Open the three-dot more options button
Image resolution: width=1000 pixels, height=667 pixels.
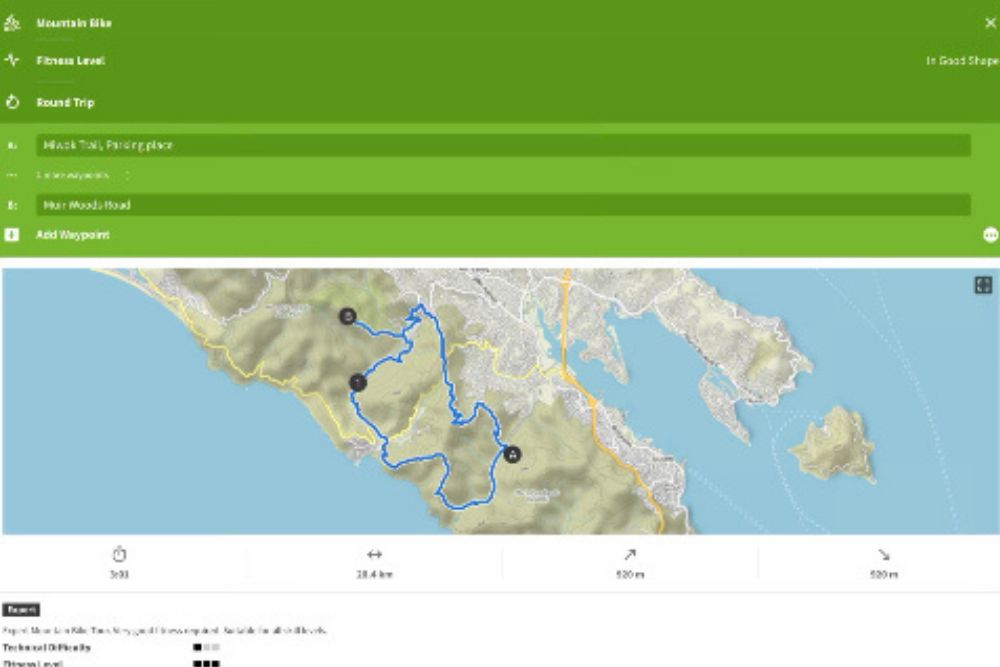pos(990,235)
